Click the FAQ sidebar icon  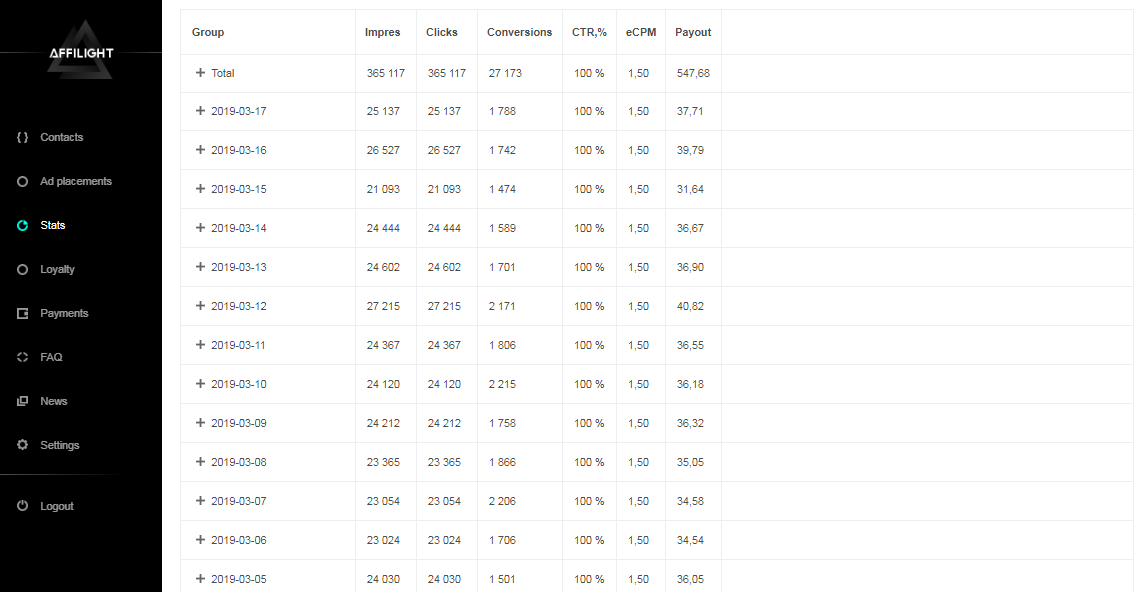[22, 357]
